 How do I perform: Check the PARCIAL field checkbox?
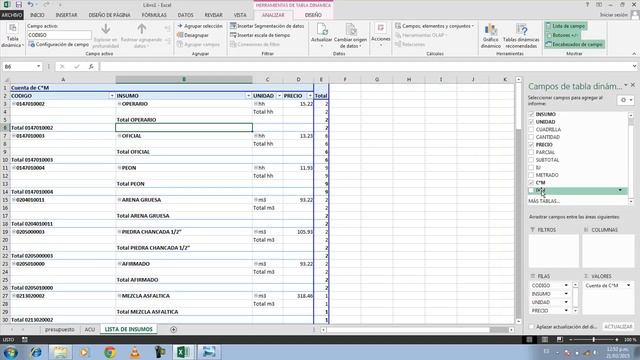coord(531,152)
